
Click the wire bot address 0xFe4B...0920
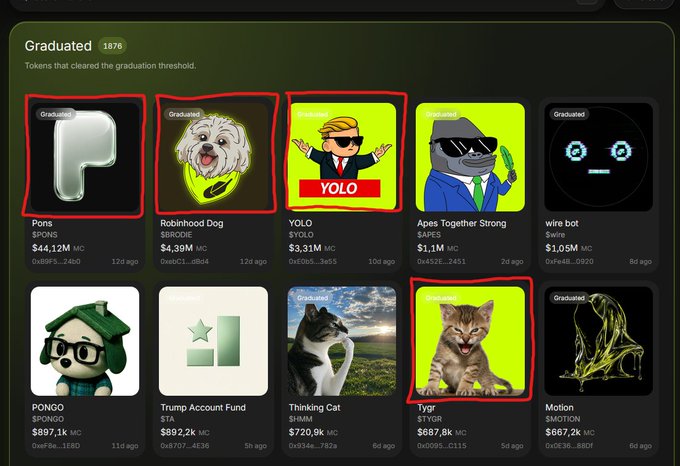coord(569,262)
